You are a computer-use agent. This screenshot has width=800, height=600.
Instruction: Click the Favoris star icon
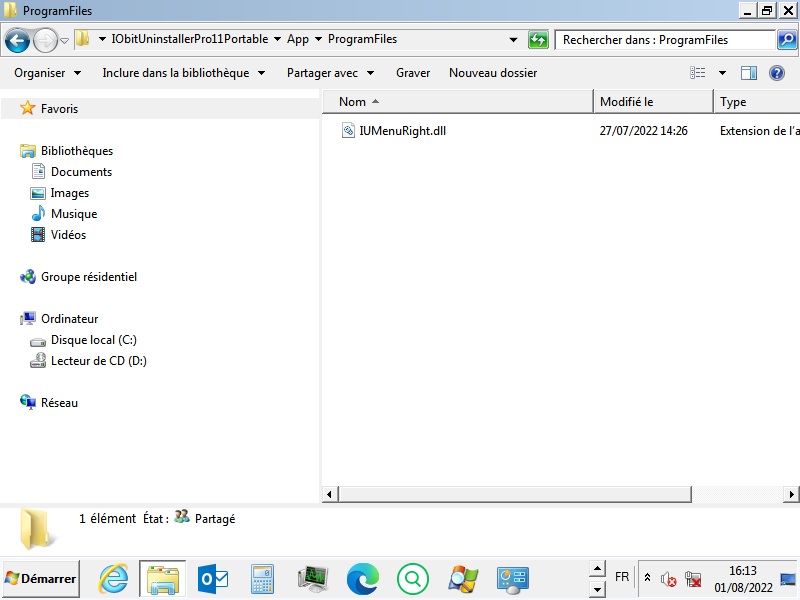tap(28, 108)
